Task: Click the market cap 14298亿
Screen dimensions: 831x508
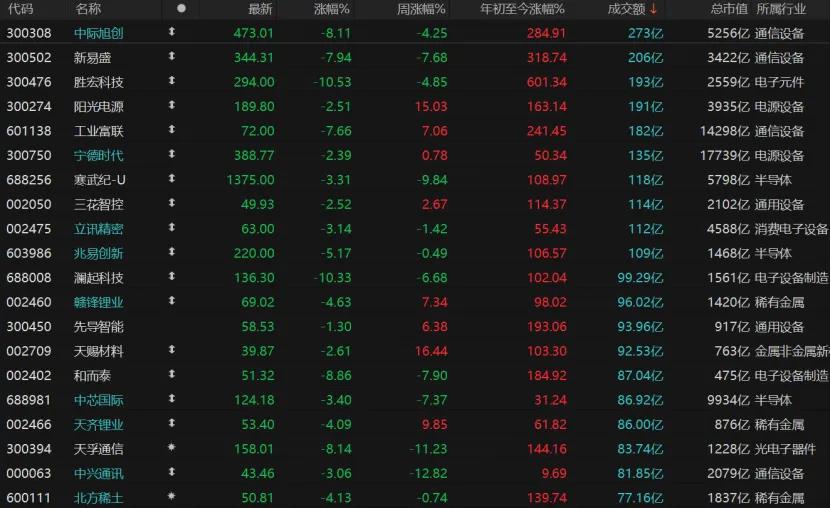Action: (x=725, y=131)
